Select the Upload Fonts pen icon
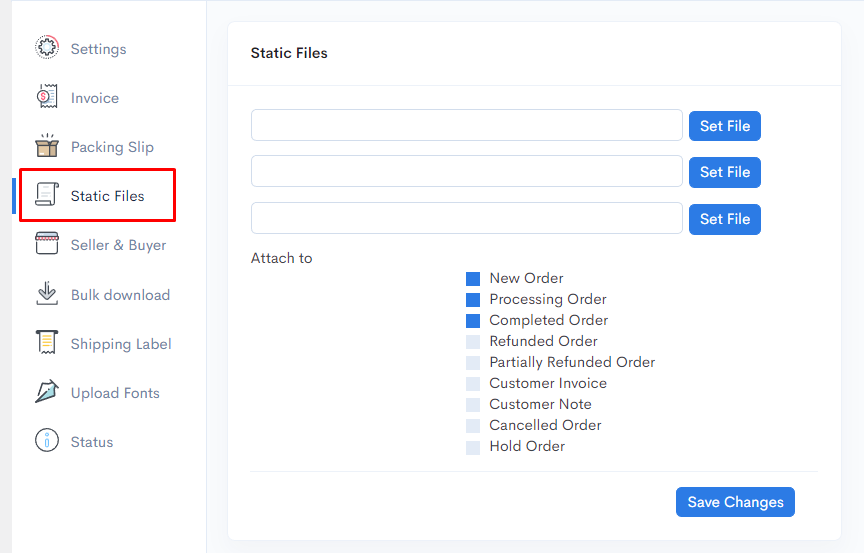Viewport: 864px width, 553px height. (x=47, y=392)
